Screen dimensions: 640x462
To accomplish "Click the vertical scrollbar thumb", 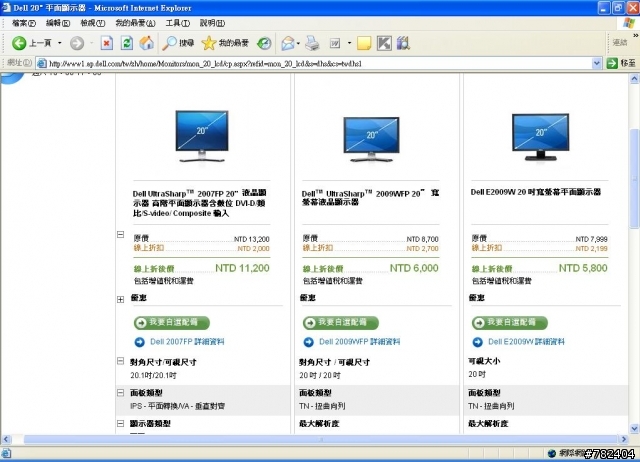I will pos(634,178).
